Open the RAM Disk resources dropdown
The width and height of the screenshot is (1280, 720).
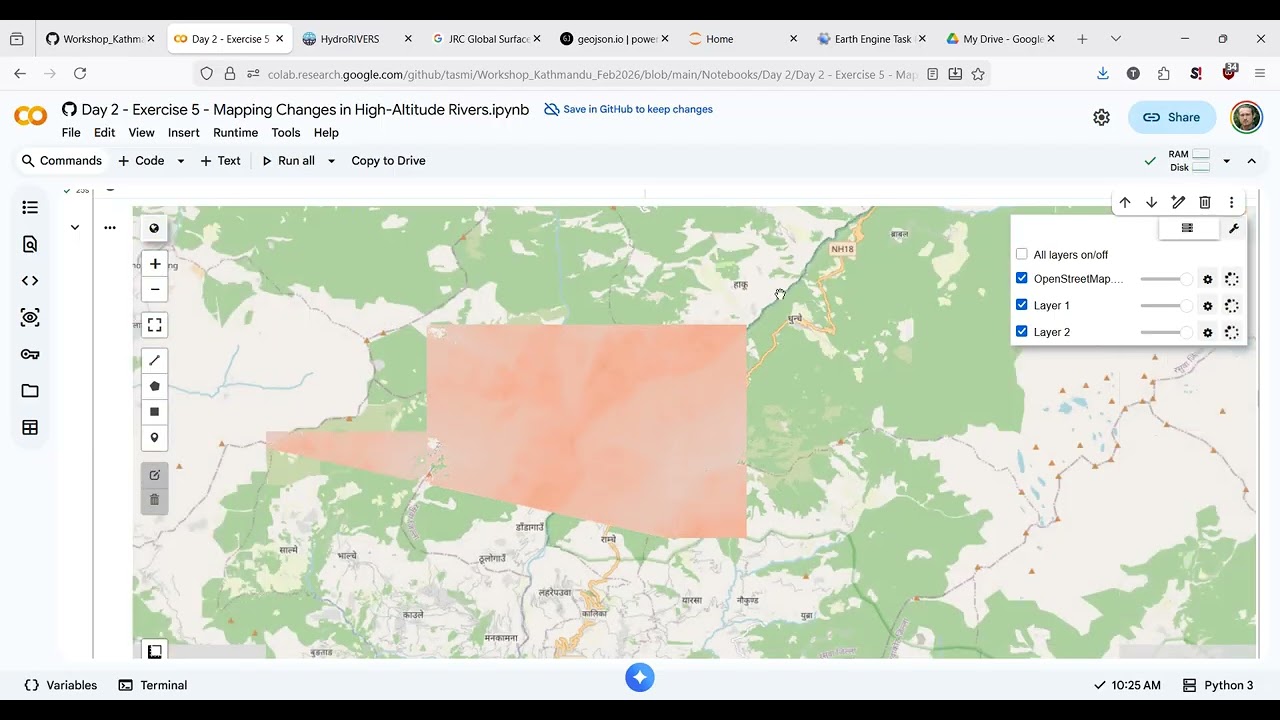[1226, 161]
